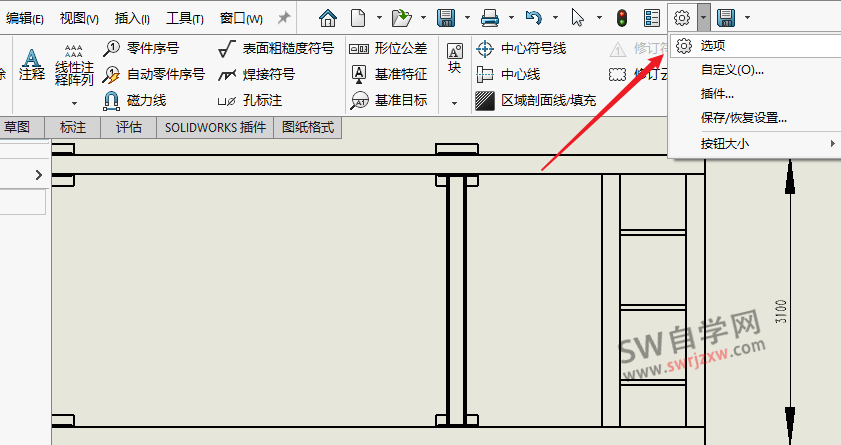Pin the menu bar with pushpin icon

pos(284,18)
